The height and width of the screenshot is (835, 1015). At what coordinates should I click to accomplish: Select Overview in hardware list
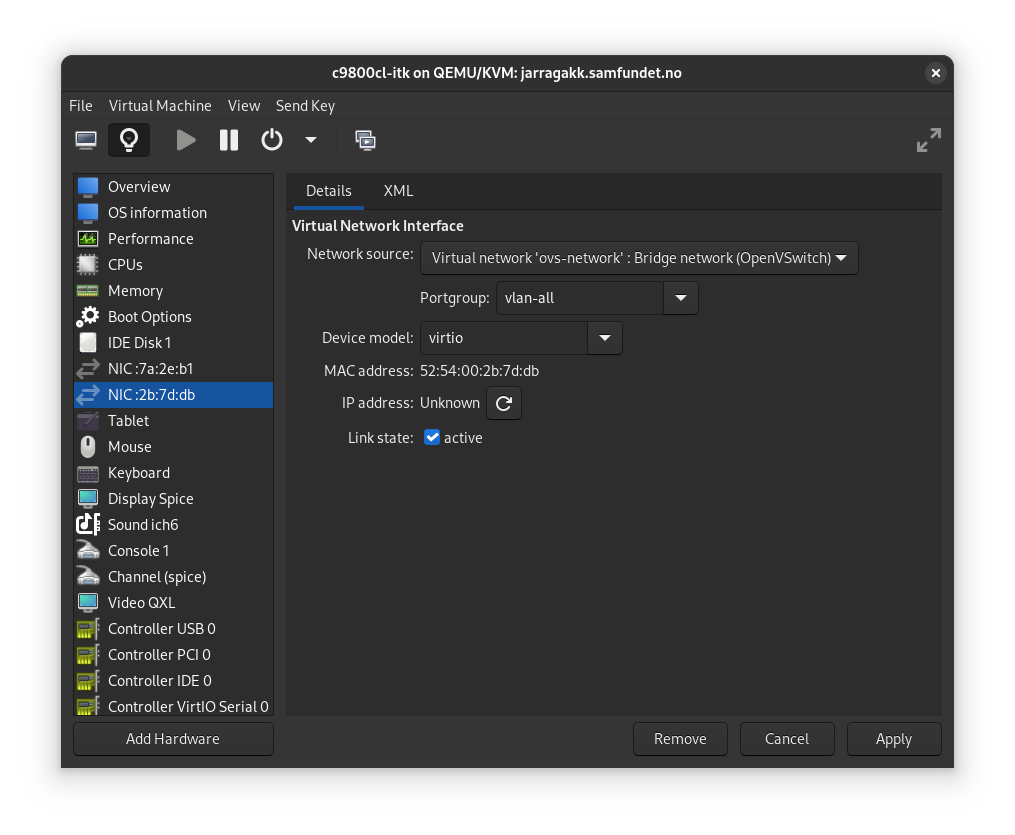point(173,187)
